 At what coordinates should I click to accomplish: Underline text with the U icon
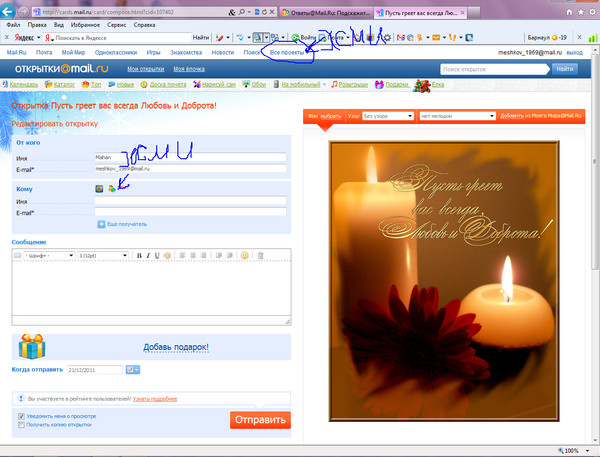tap(157, 255)
